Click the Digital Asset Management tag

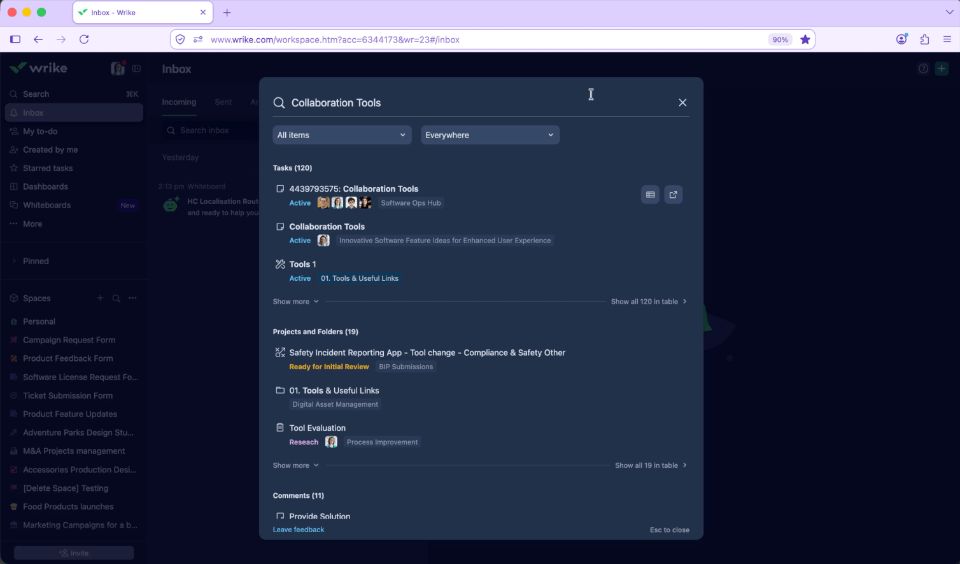(335, 404)
